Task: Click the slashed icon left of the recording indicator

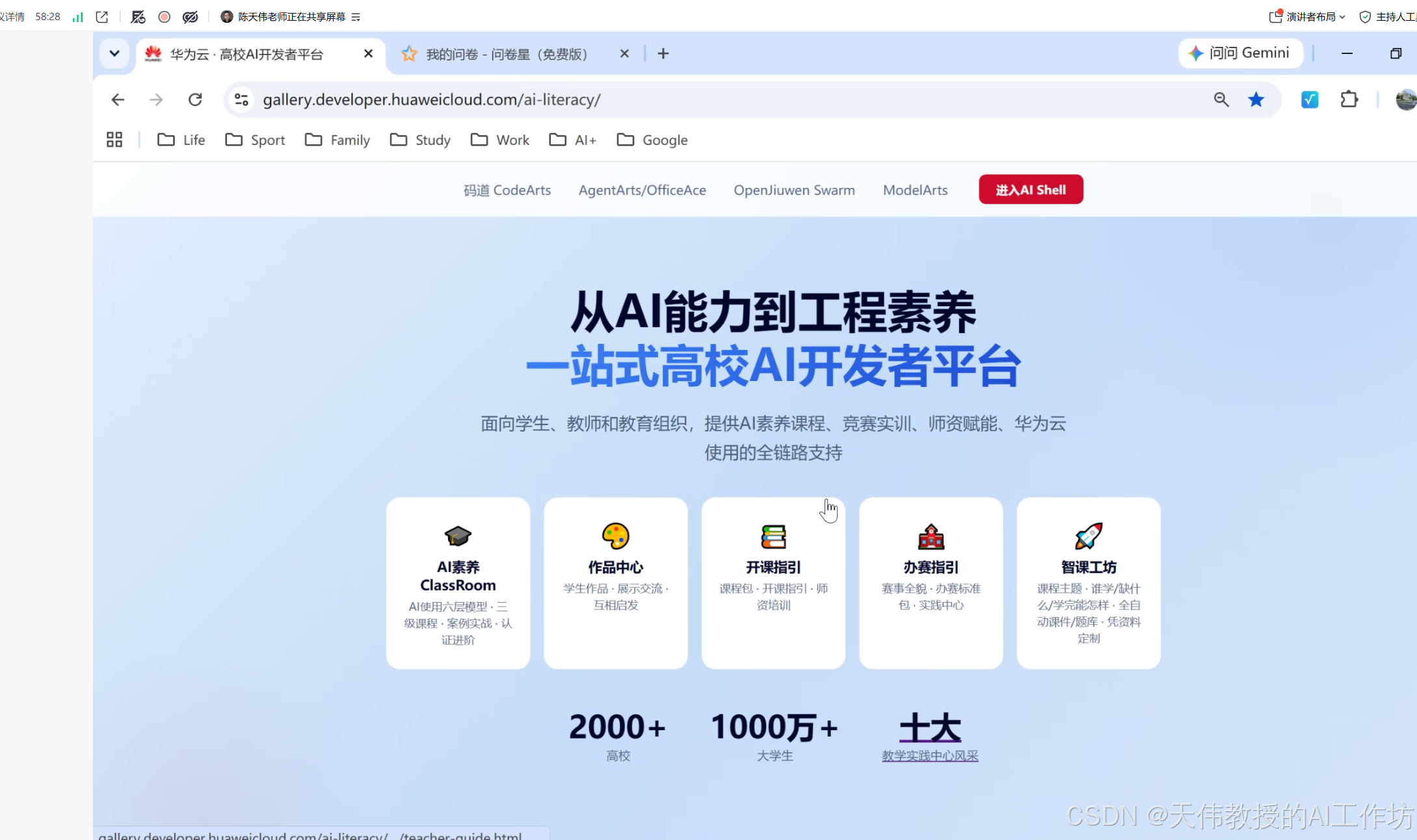Action: (x=138, y=17)
